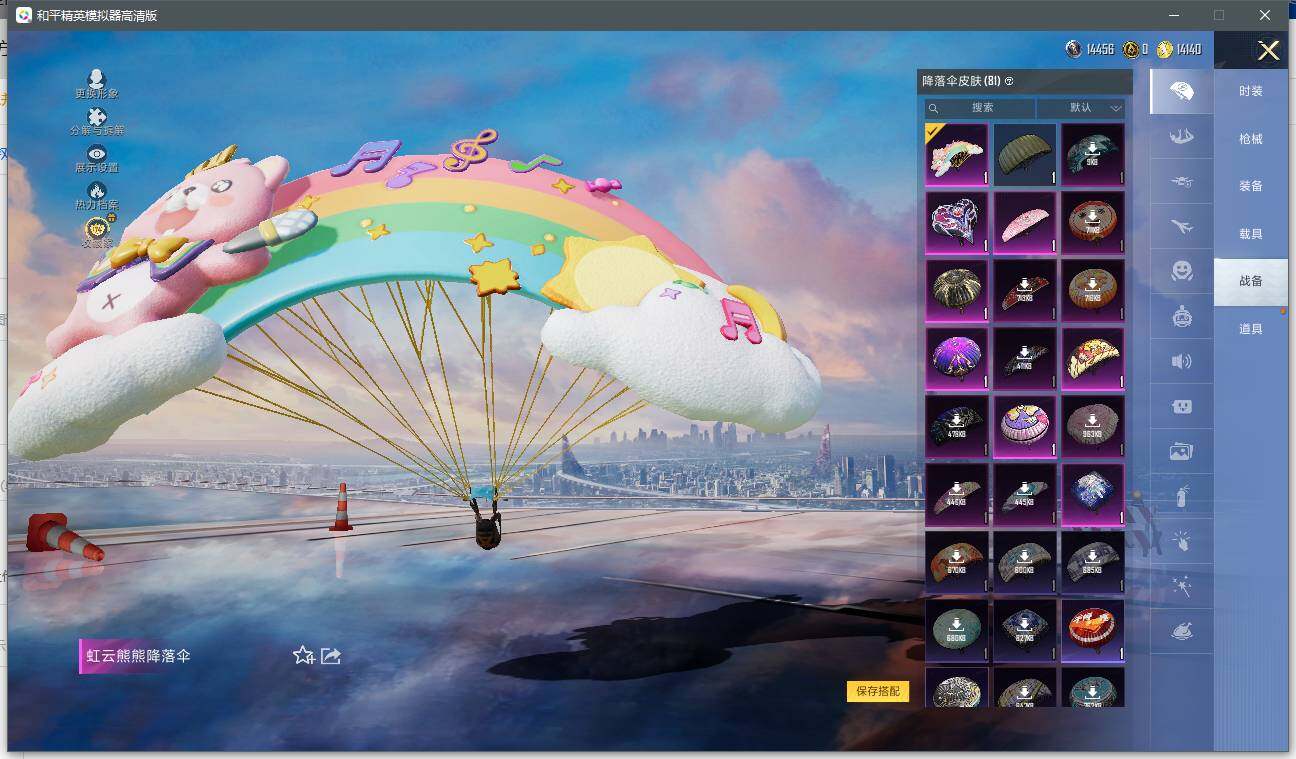
Task: Click the favorite star icon
Action: tap(303, 655)
